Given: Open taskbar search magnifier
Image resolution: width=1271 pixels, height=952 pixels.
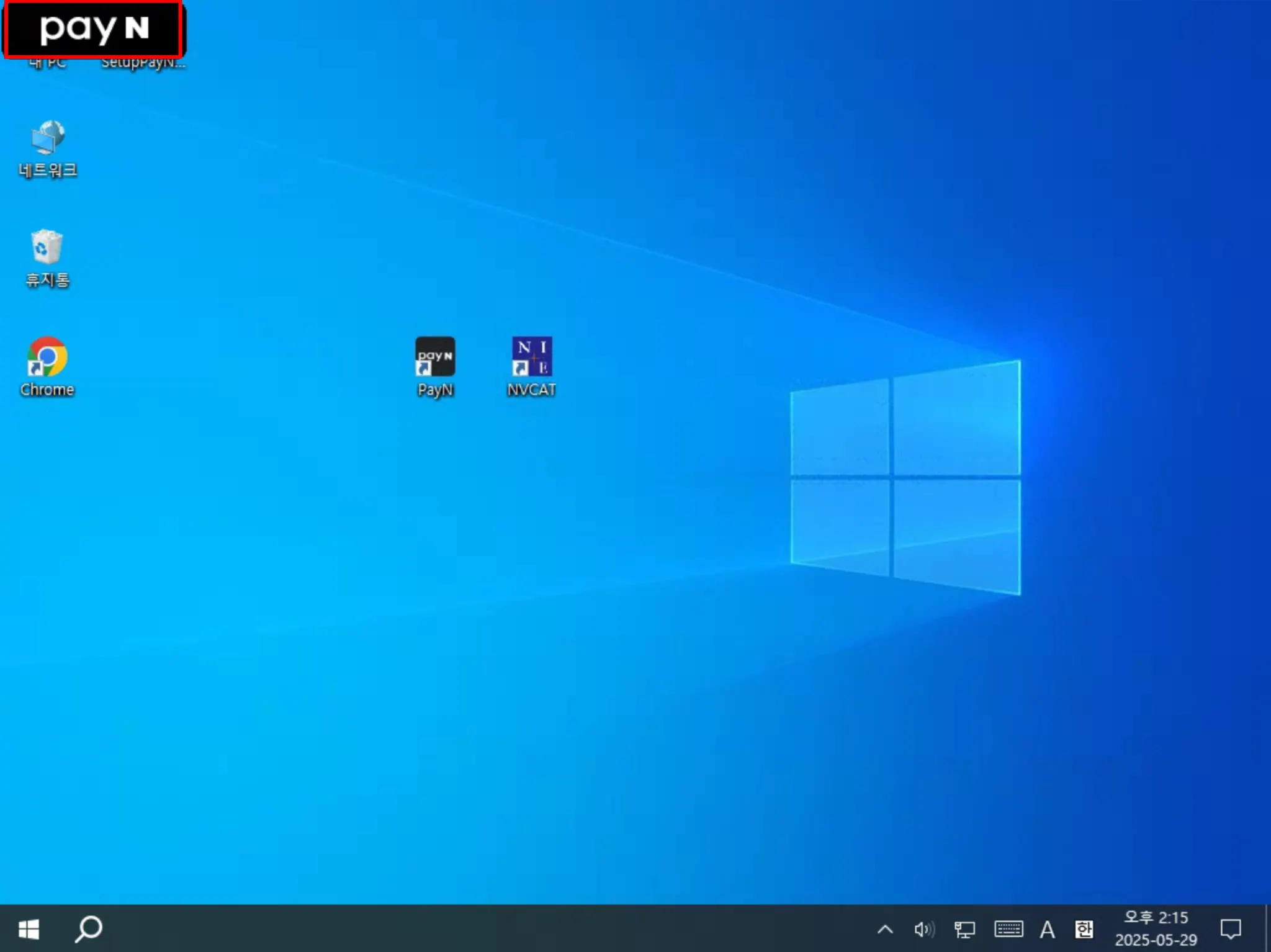Looking at the screenshot, I should pyautogui.click(x=89, y=928).
